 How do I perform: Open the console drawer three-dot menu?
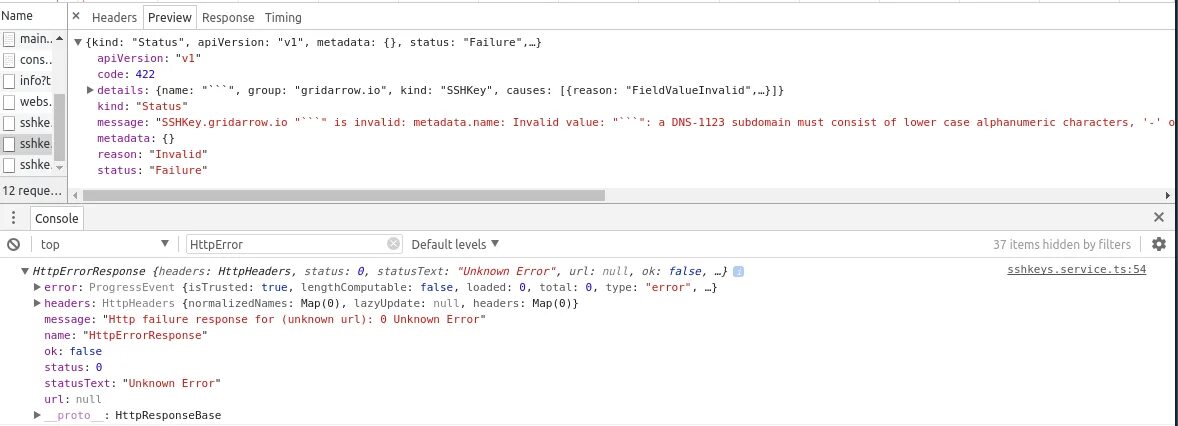click(x=14, y=218)
